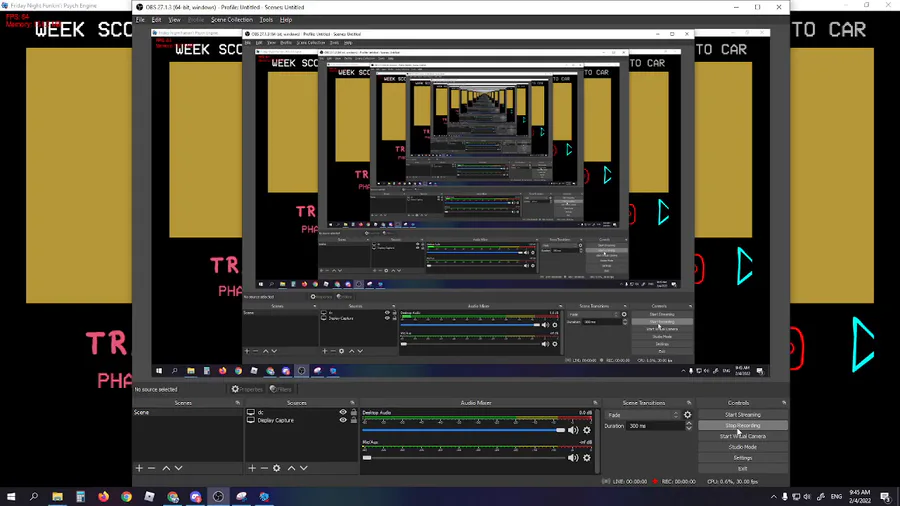The image size is (900, 506).
Task: Move source up in Sources panel
Action: 291,468
